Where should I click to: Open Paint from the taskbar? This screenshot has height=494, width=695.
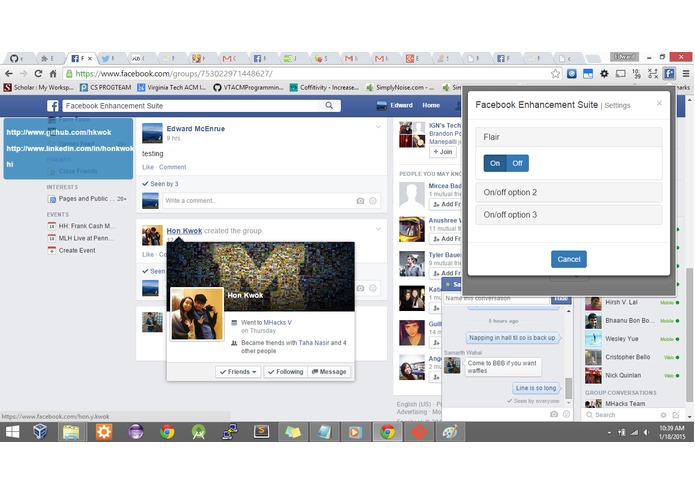tap(450, 432)
